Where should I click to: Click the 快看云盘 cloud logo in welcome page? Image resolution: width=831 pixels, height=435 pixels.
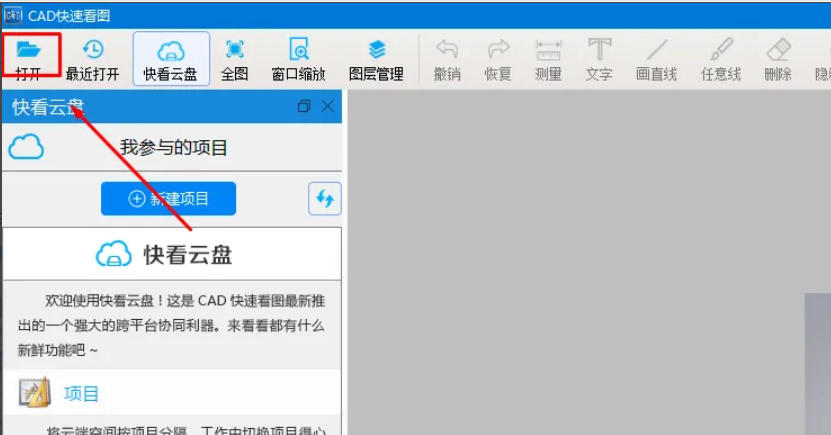pyautogui.click(x=113, y=254)
